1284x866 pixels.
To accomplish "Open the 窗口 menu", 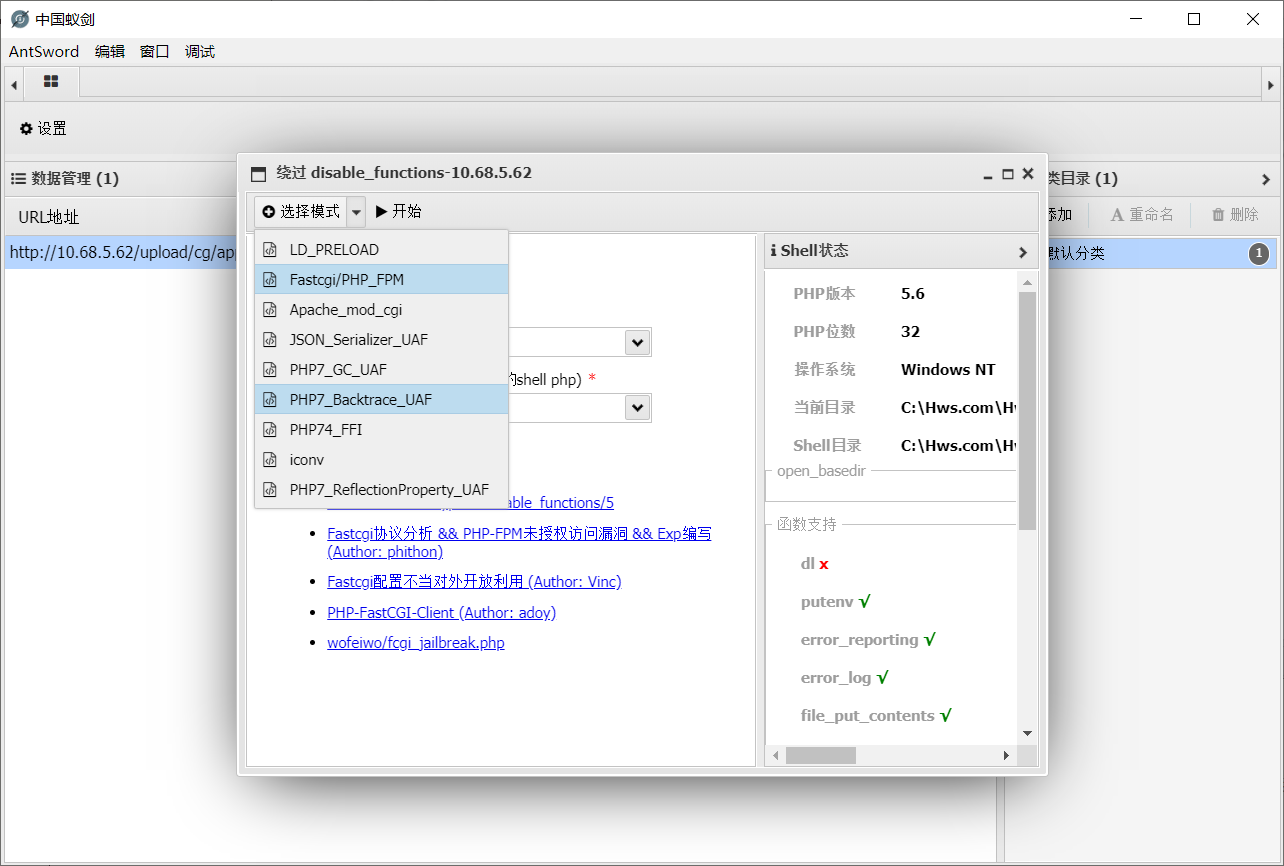I will pyautogui.click(x=155, y=52).
